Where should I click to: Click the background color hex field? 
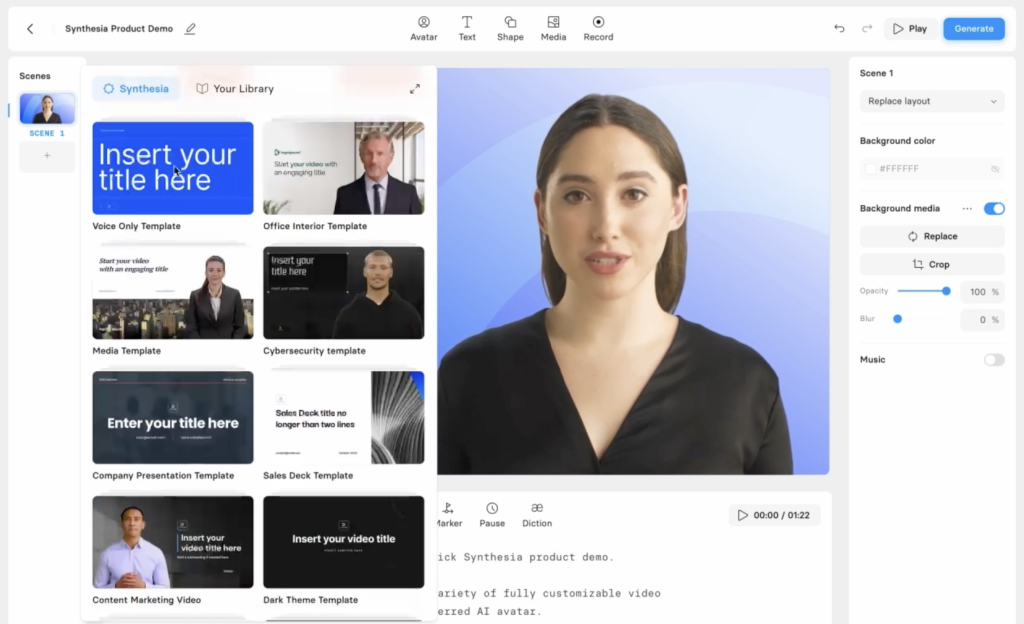(932, 168)
